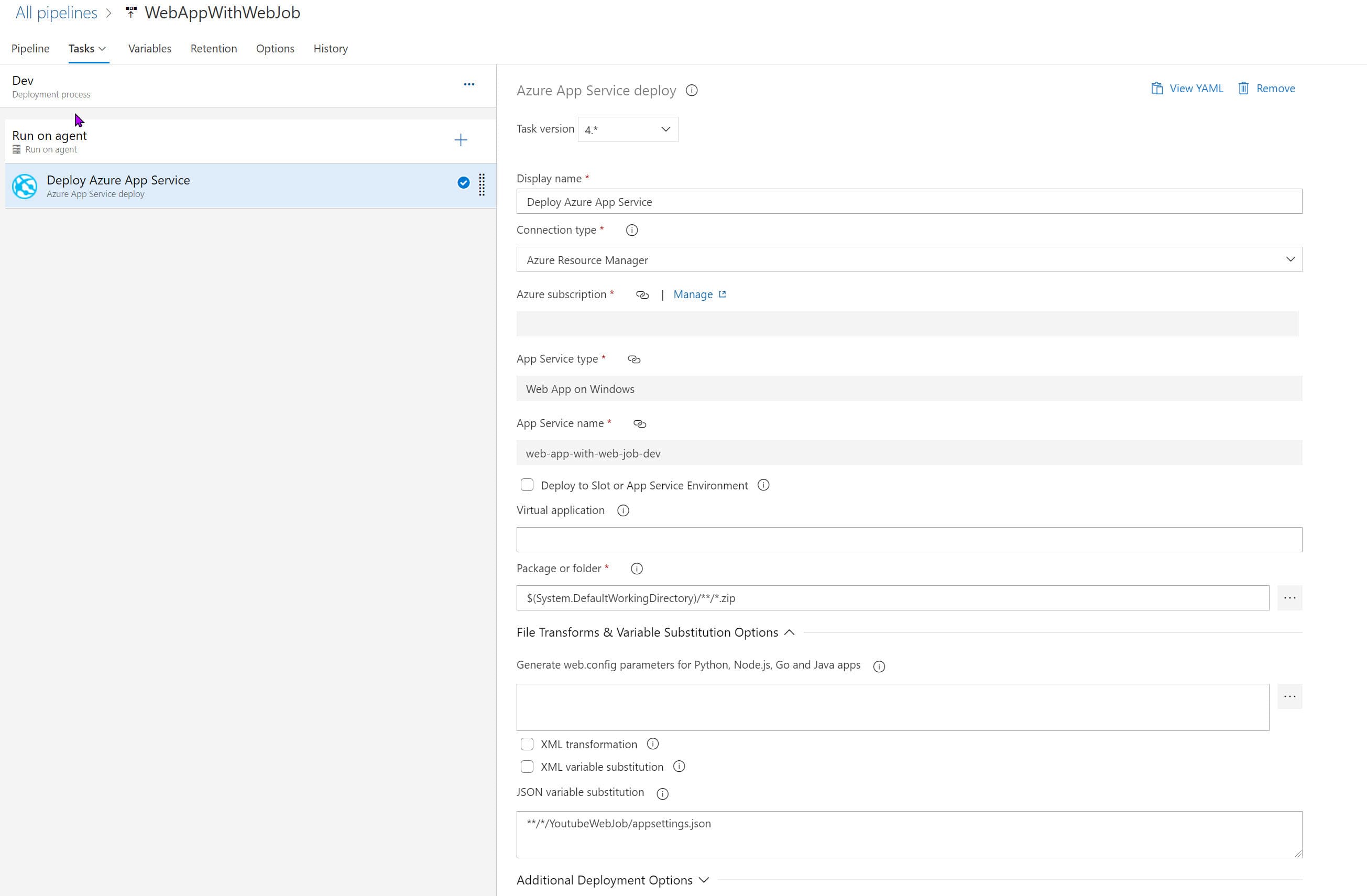
Task: Browse for Package or folder ellipsis button
Action: tap(1289, 598)
